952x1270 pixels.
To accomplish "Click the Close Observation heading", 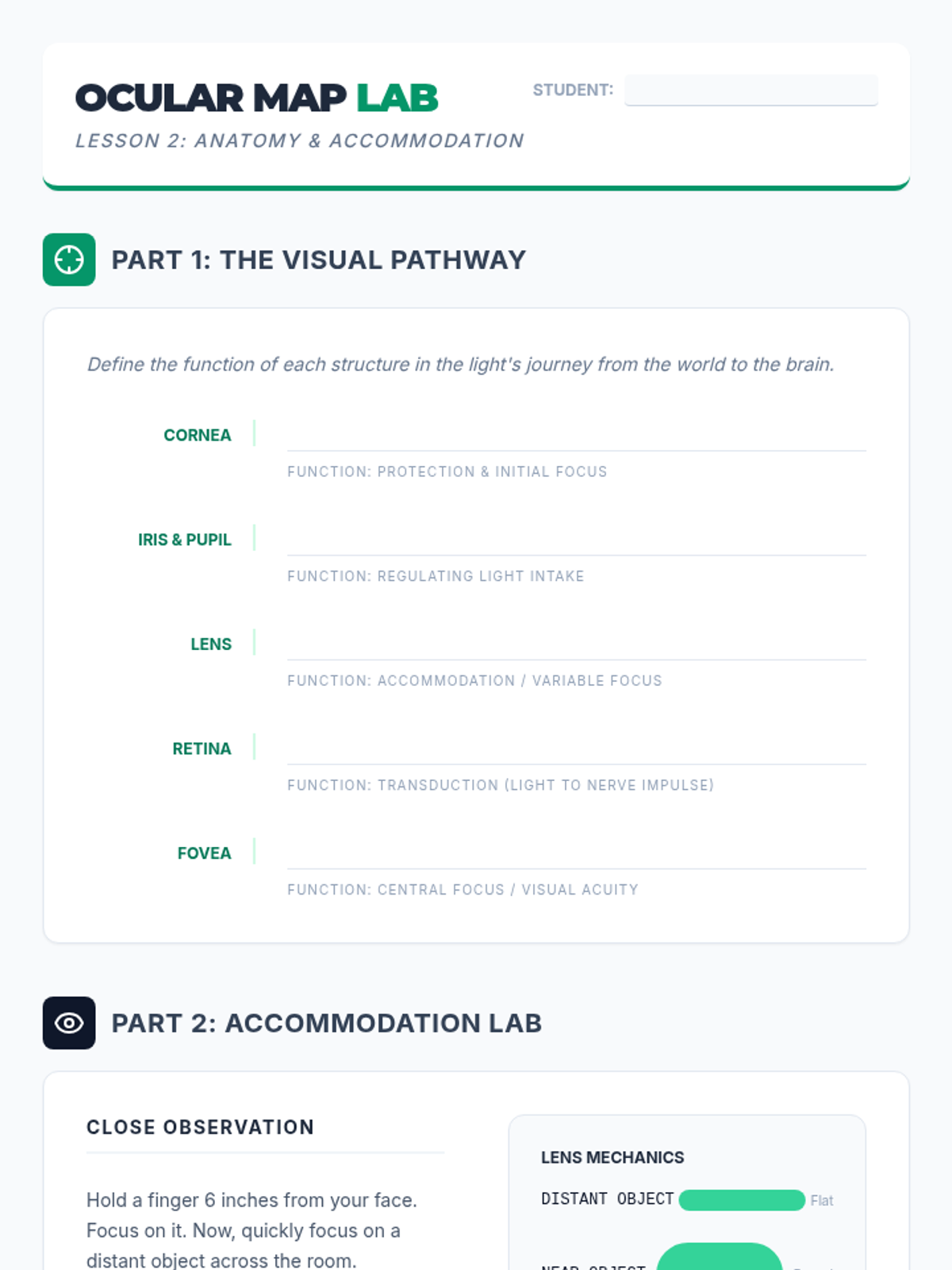I will coord(200,1127).
